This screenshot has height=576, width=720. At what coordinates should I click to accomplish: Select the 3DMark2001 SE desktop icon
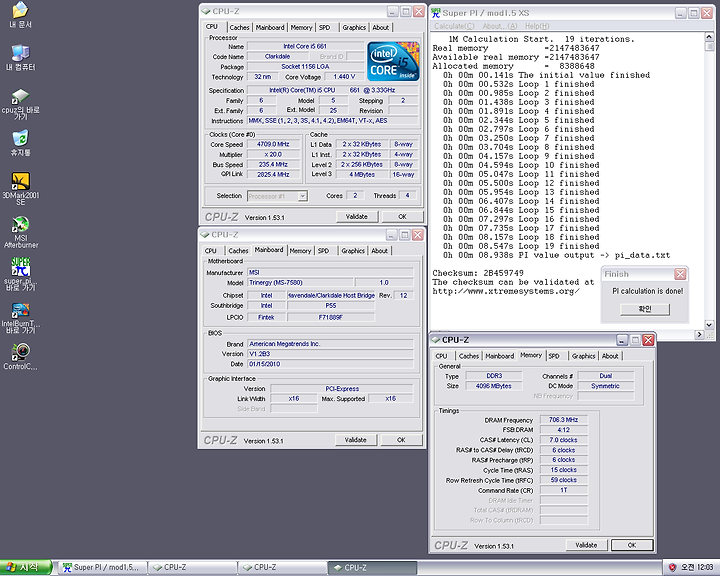pyautogui.click(x=20, y=188)
